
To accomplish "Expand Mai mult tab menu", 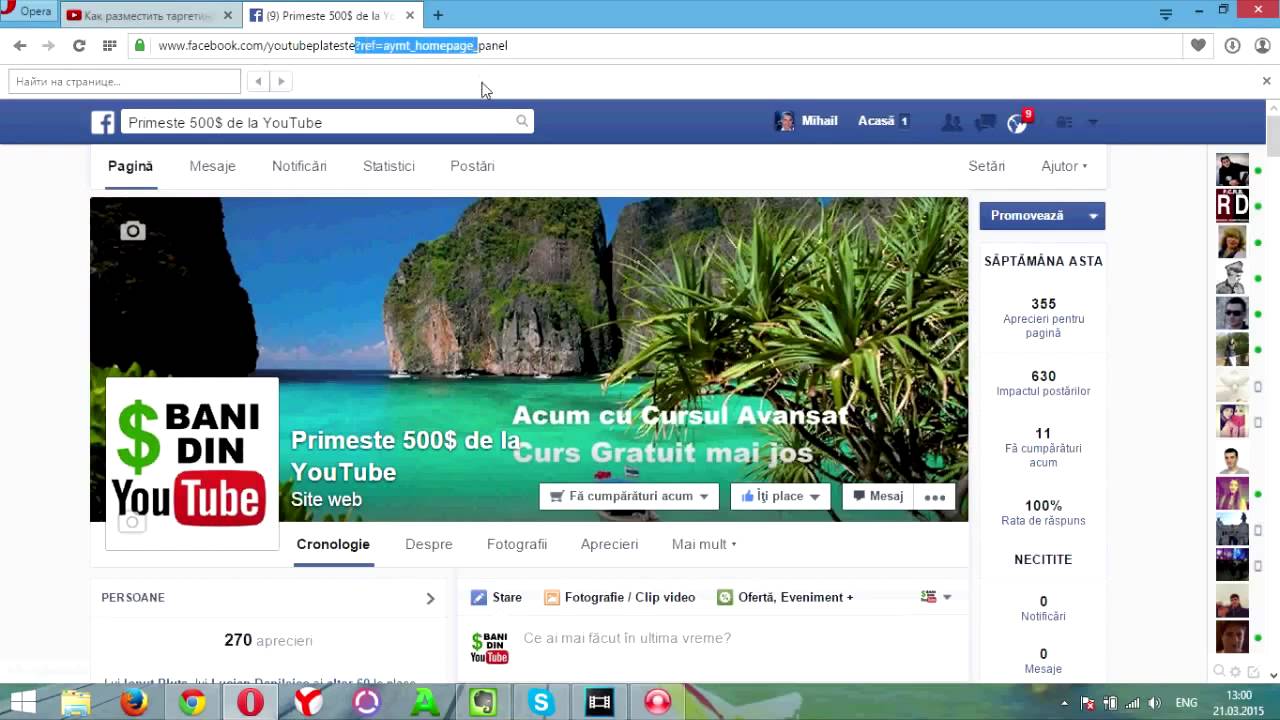I will pos(704,544).
